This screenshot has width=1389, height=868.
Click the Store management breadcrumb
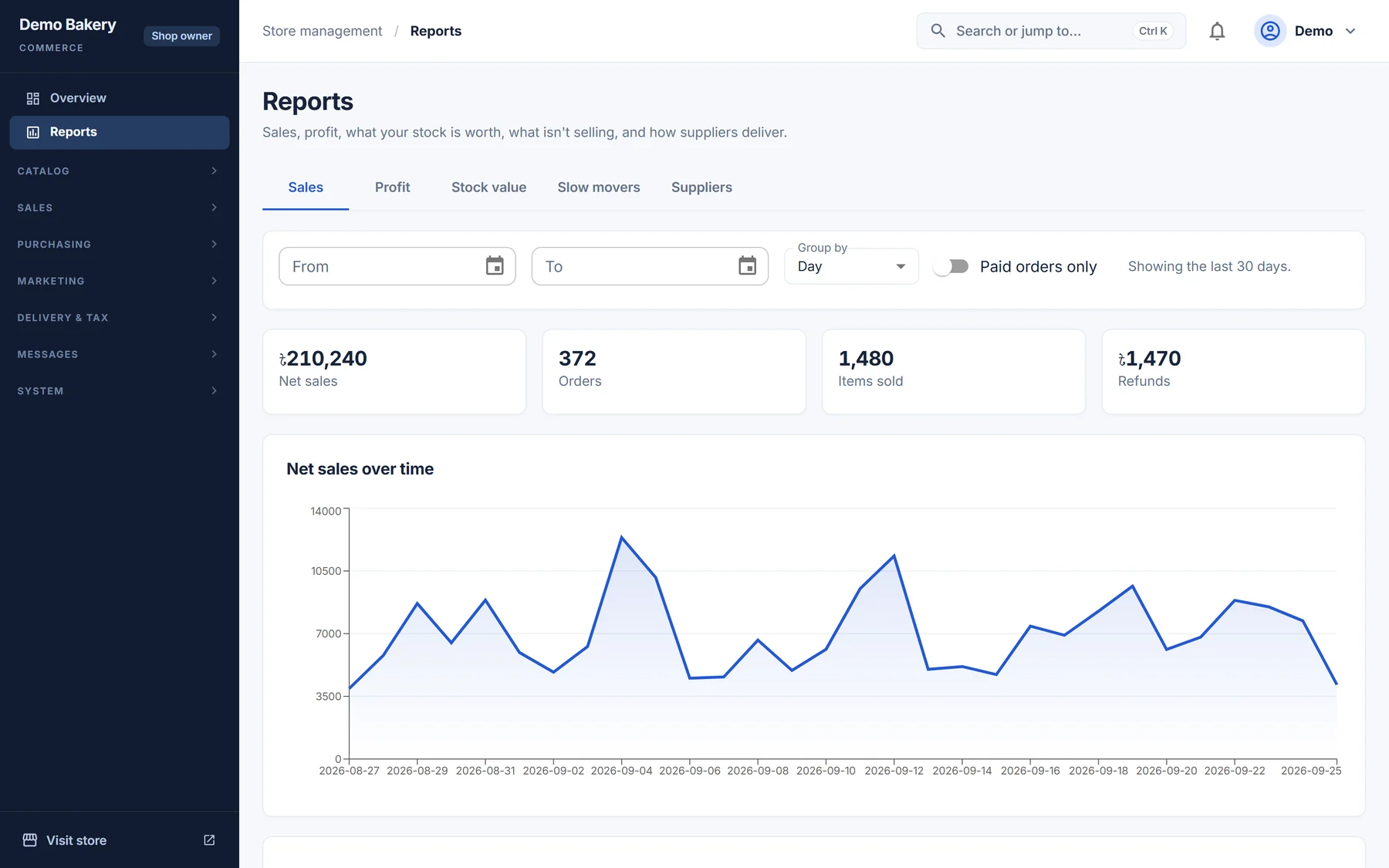[322, 31]
